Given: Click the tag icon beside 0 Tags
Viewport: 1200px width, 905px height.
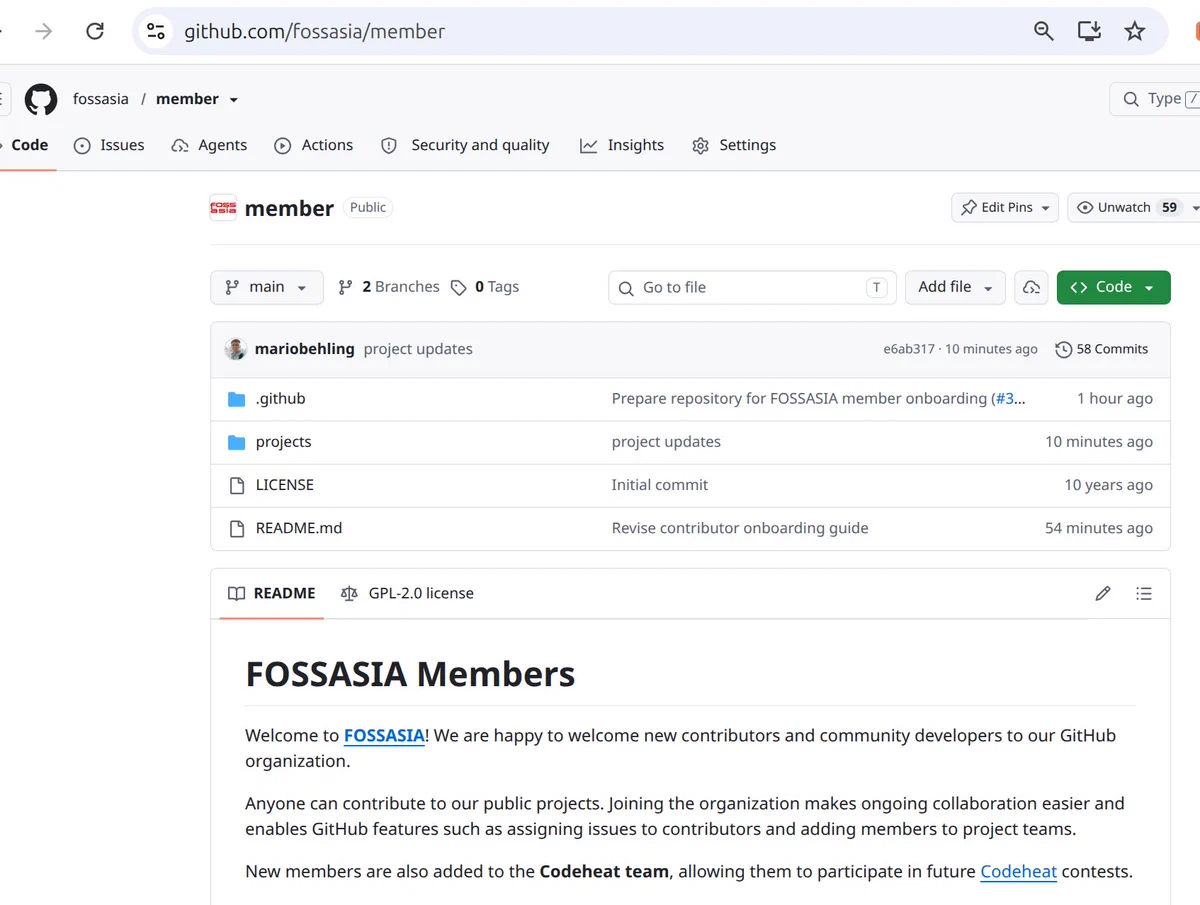Looking at the screenshot, I should pyautogui.click(x=458, y=287).
